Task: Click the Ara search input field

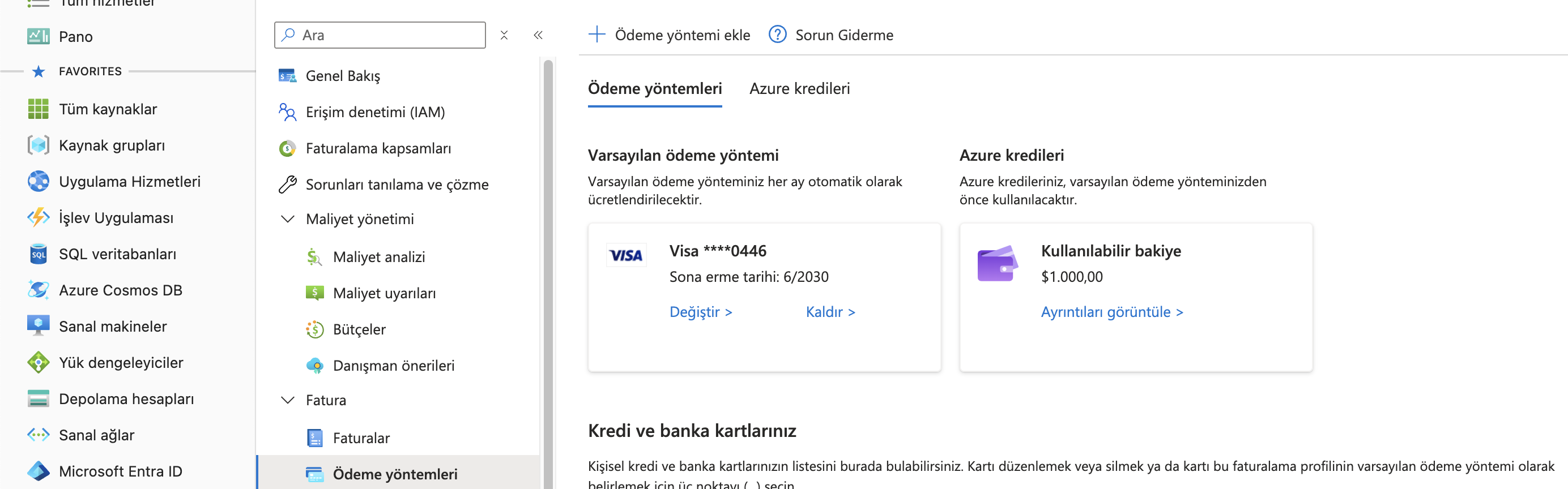Action: tap(380, 35)
